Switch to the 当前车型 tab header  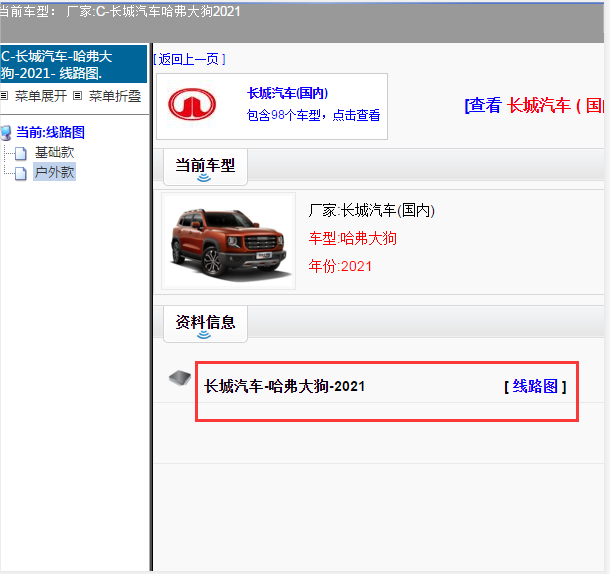pos(205,166)
